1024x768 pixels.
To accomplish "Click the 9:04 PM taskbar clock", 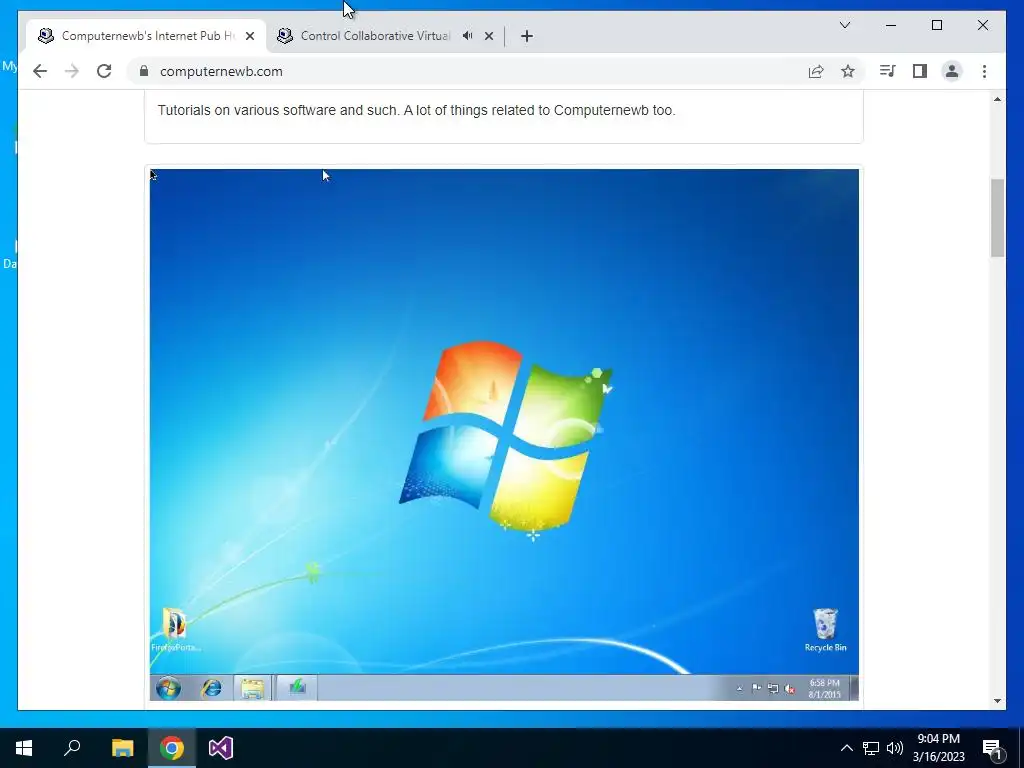I will click(938, 748).
